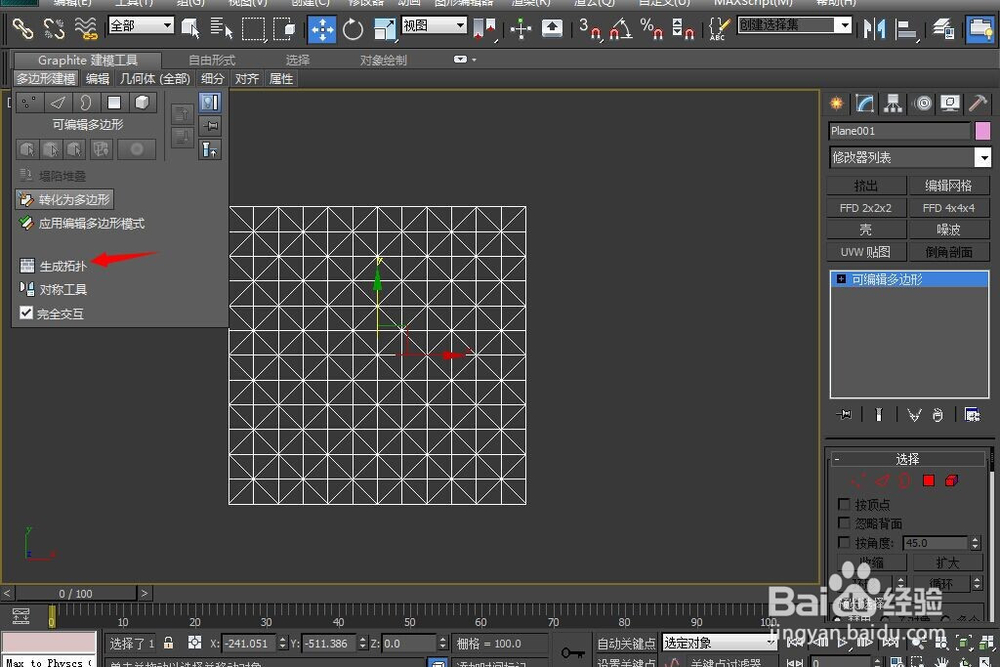Viewport: 1000px width, 667px height.
Task: Toggle selection lock padlock icon
Action: [x=168, y=643]
